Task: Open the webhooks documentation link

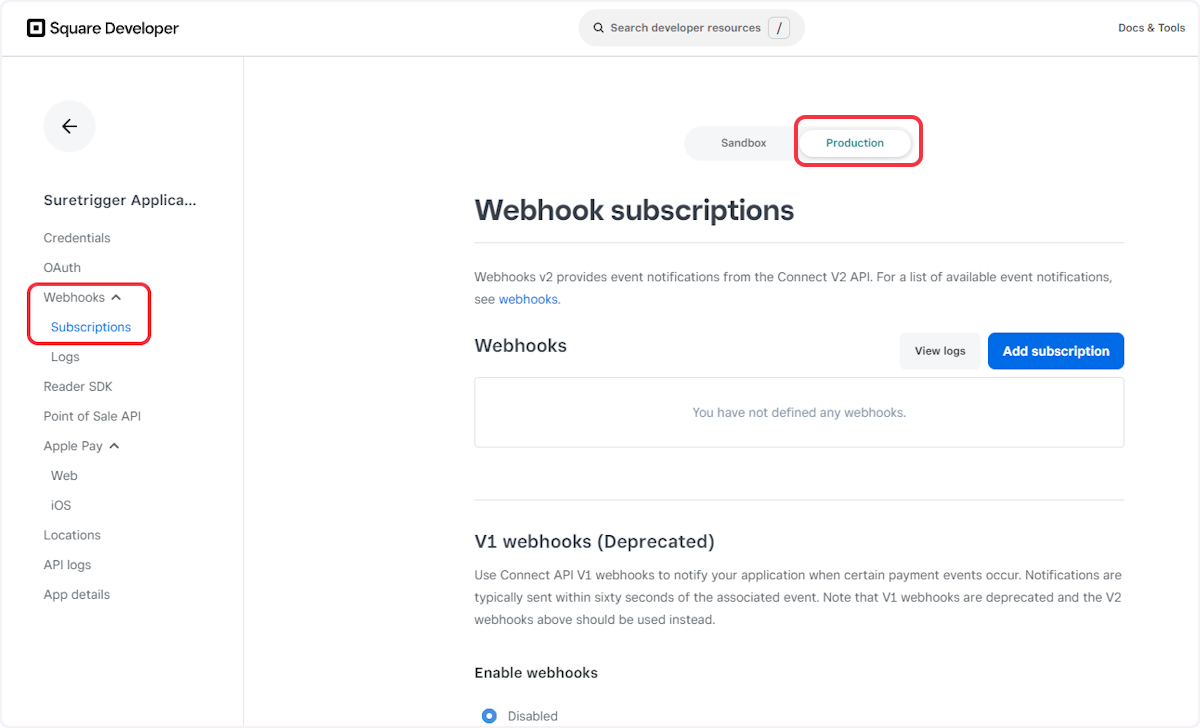Action: click(x=528, y=299)
